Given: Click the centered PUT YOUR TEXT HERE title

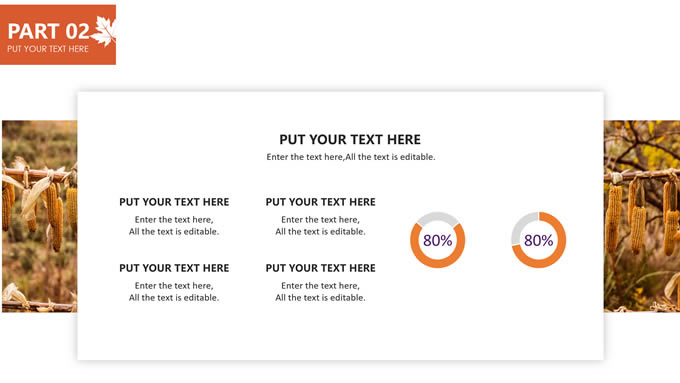Looking at the screenshot, I should tap(350, 140).
